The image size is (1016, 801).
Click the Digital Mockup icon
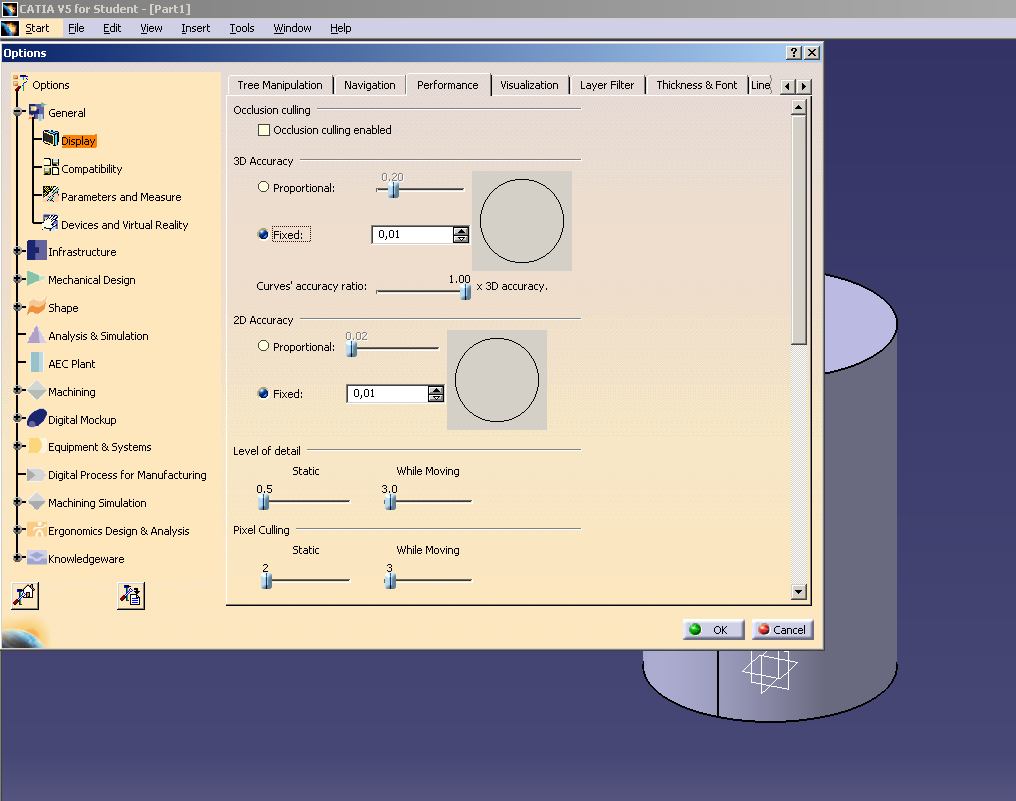(37, 419)
